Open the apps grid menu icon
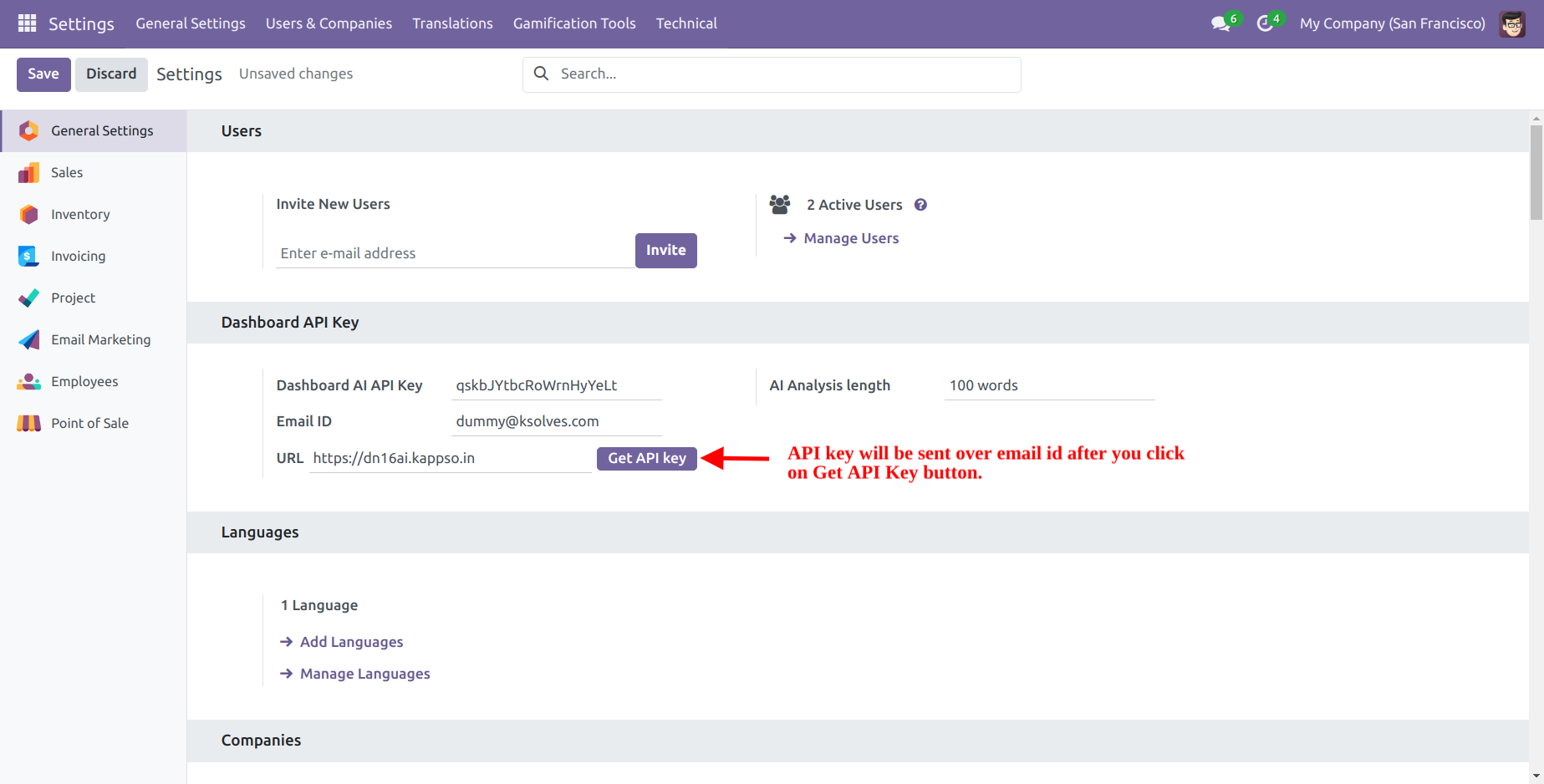The width and height of the screenshot is (1544, 784). tap(27, 23)
